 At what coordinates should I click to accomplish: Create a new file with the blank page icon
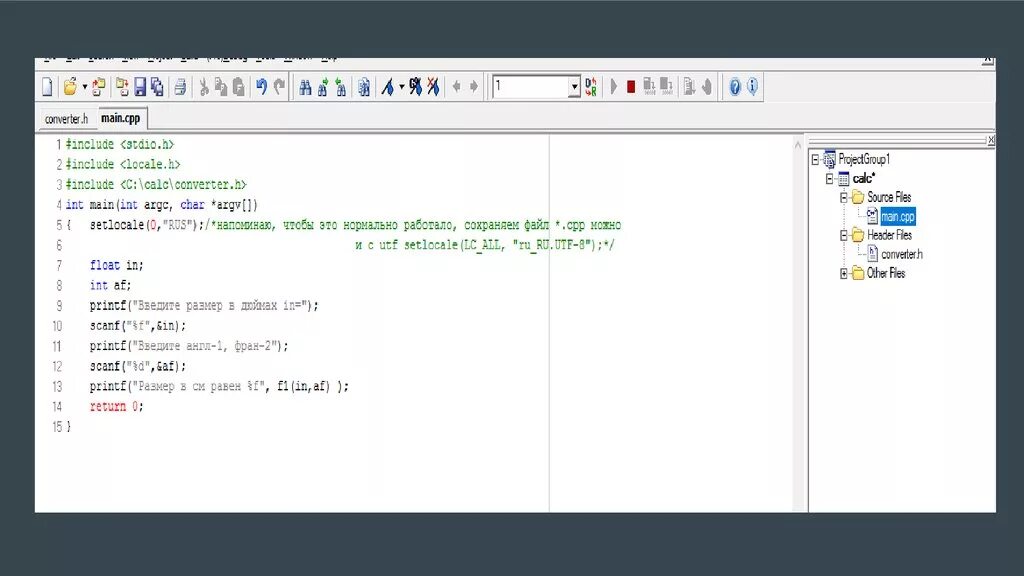(x=47, y=87)
